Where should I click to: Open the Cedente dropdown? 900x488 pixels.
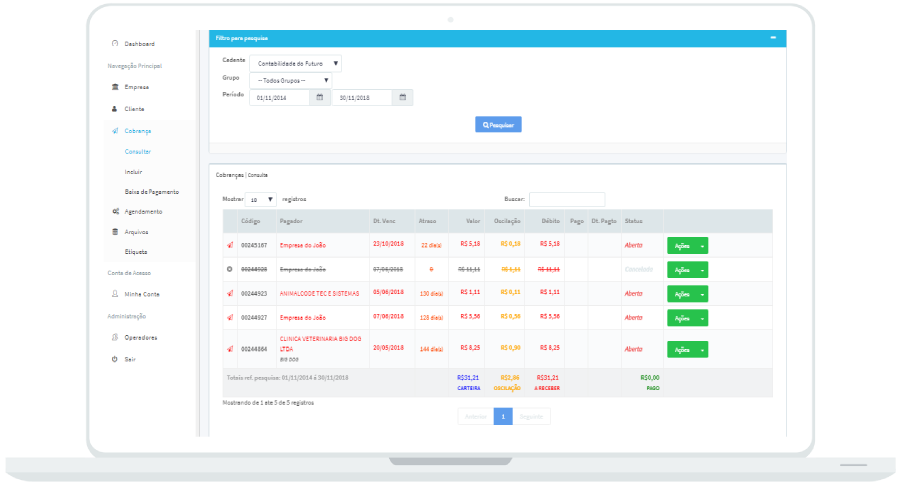(x=296, y=64)
